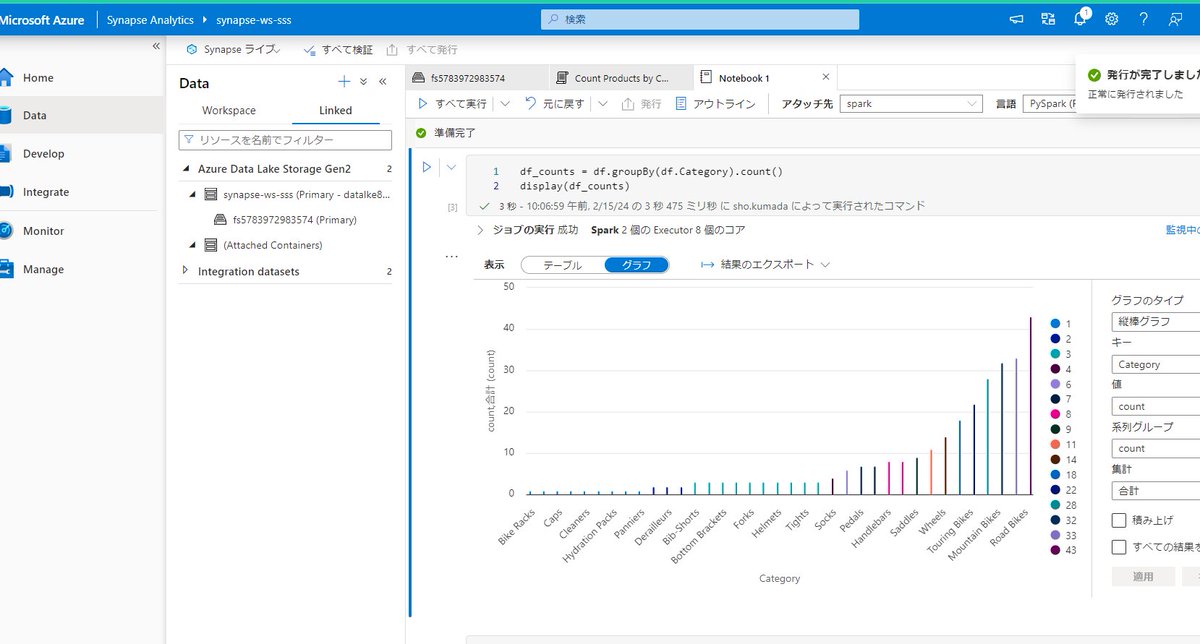Open 集計 合計 dropdown
Screen dimensions: 1200x644
(1156, 491)
